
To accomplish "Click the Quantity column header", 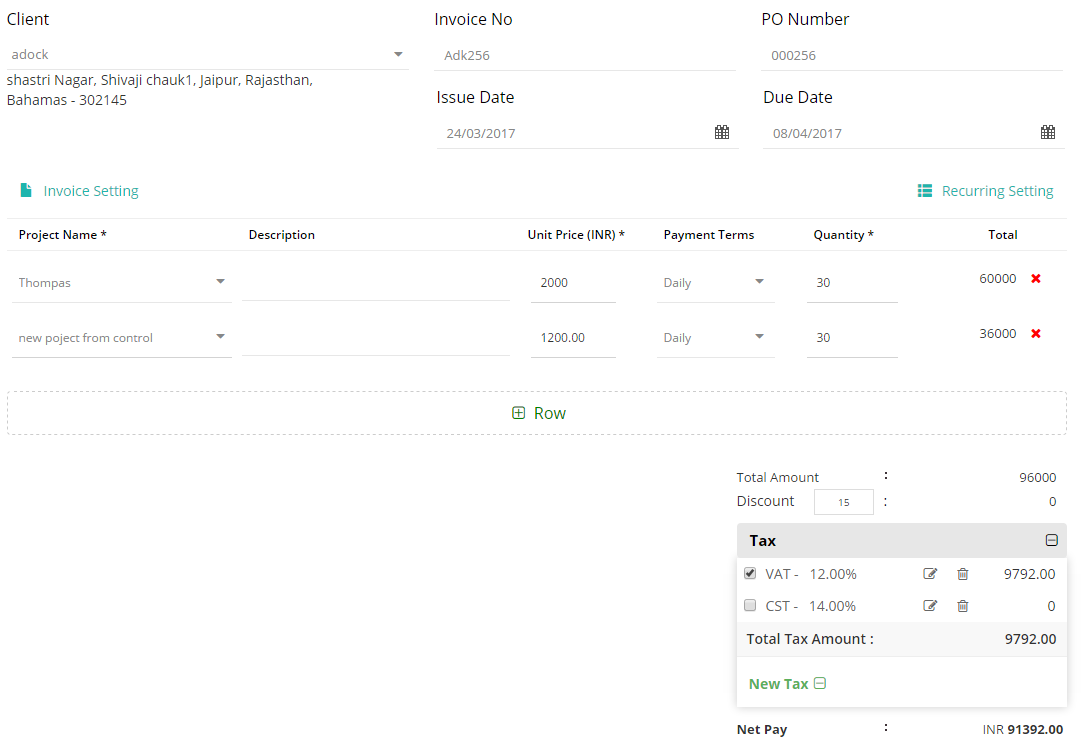I will (x=843, y=235).
